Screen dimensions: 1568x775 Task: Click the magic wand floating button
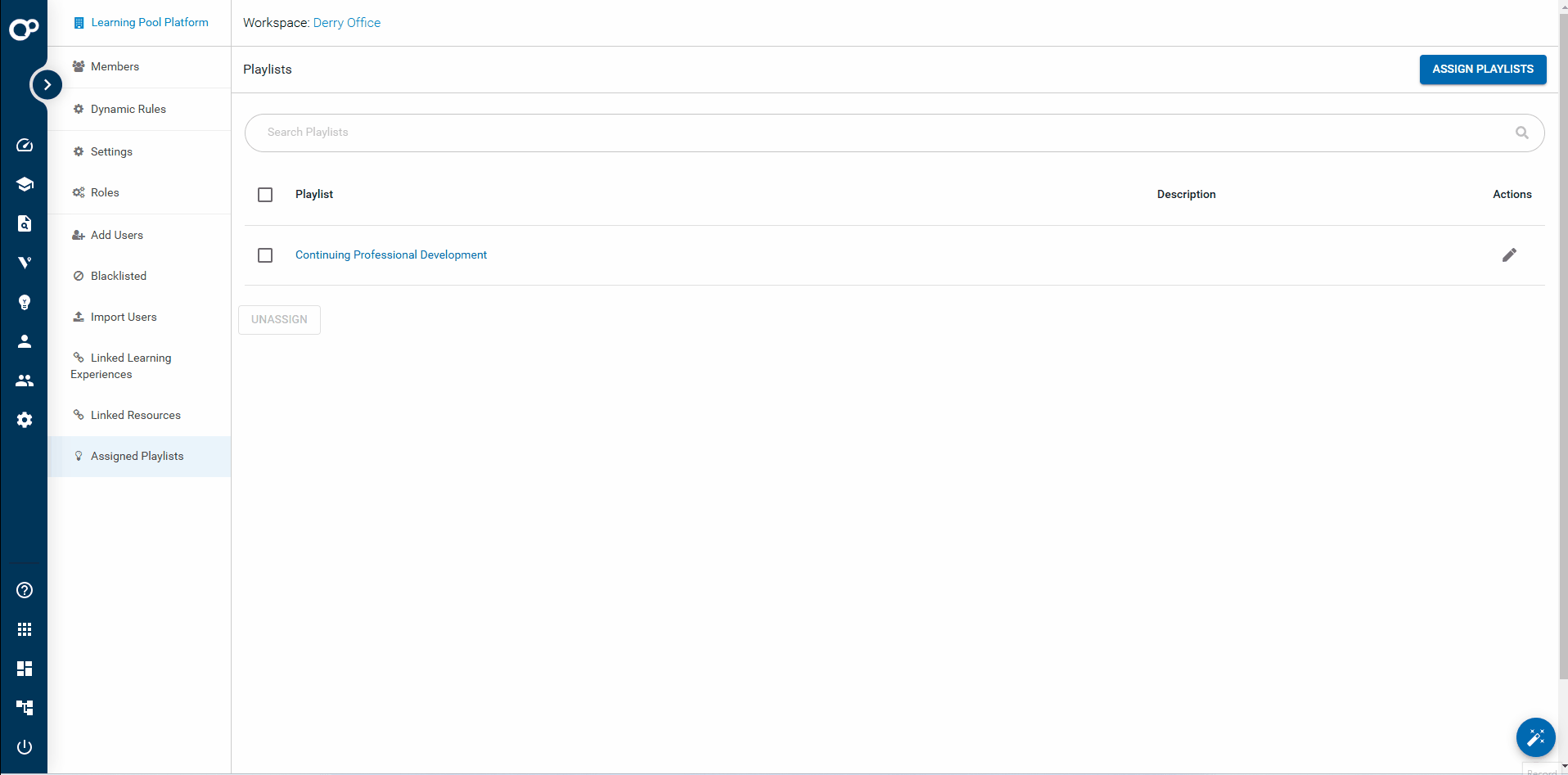click(1535, 738)
